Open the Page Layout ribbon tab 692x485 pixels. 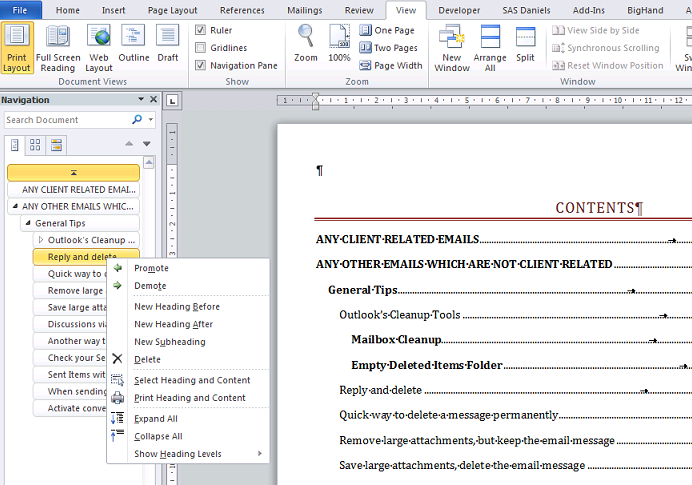pos(170,10)
